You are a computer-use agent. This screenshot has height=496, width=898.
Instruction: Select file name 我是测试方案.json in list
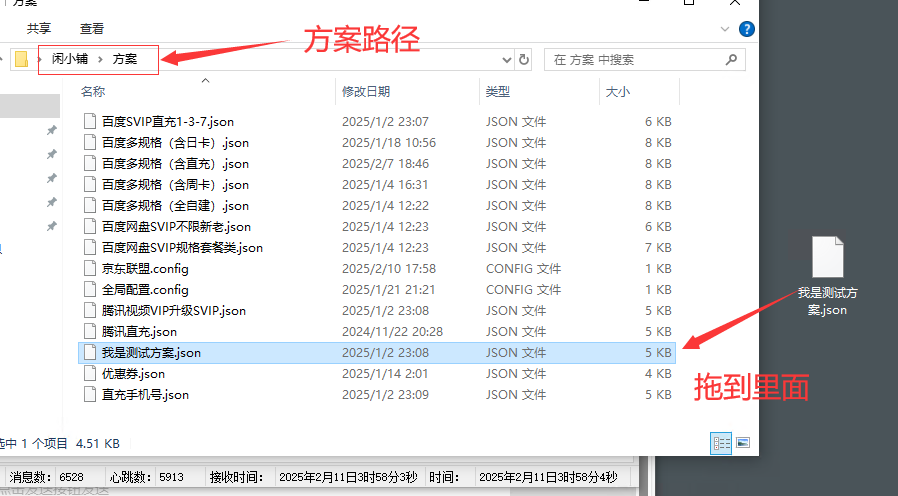pos(151,353)
